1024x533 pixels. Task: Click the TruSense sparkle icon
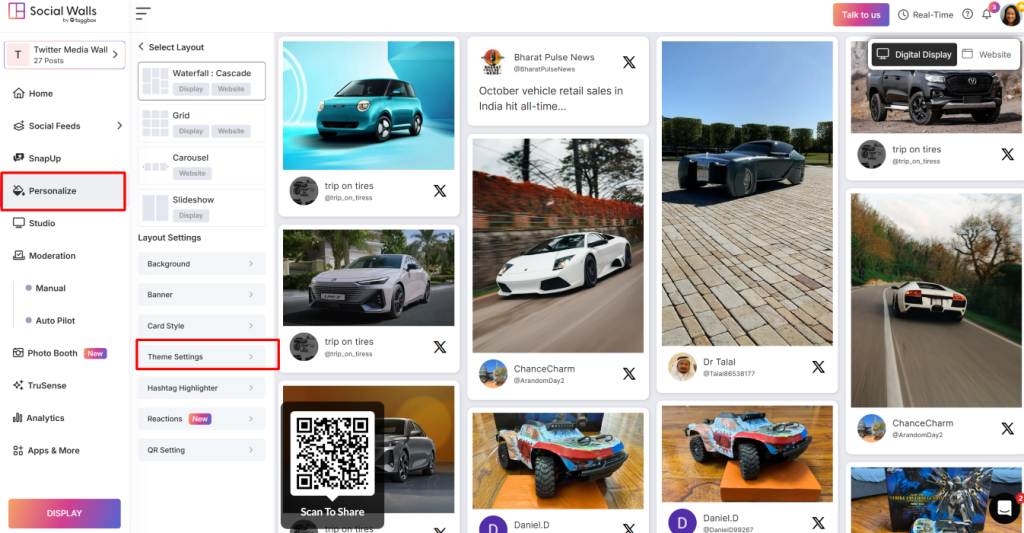click(18, 385)
